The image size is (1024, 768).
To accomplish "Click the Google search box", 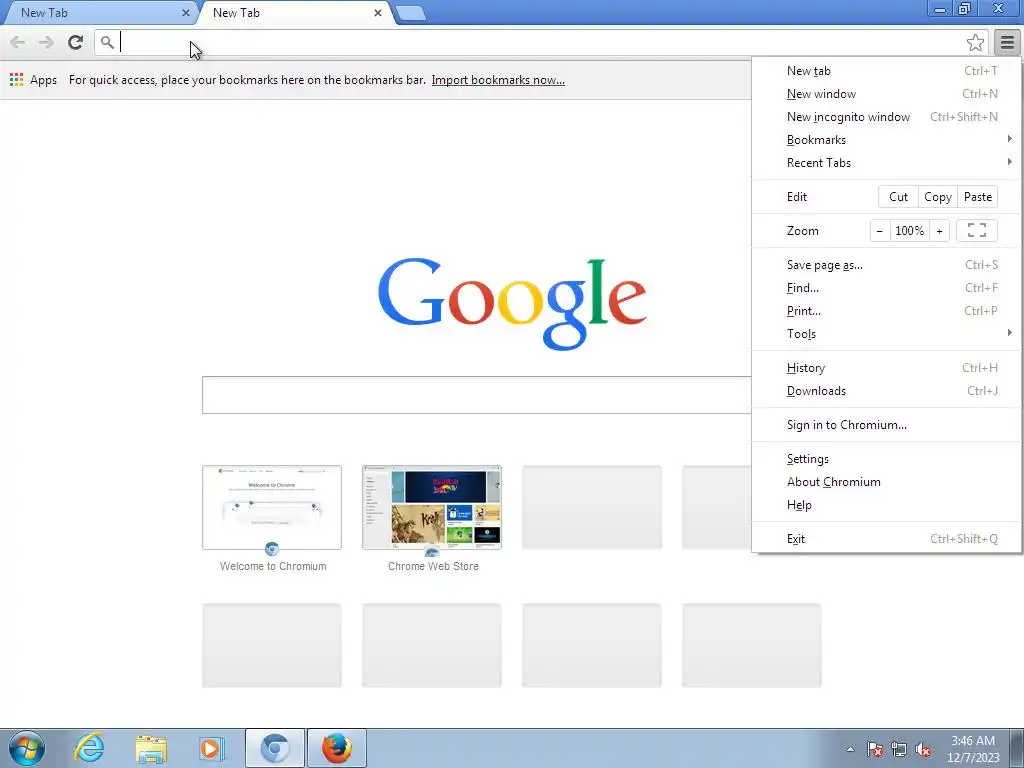I will (x=477, y=394).
